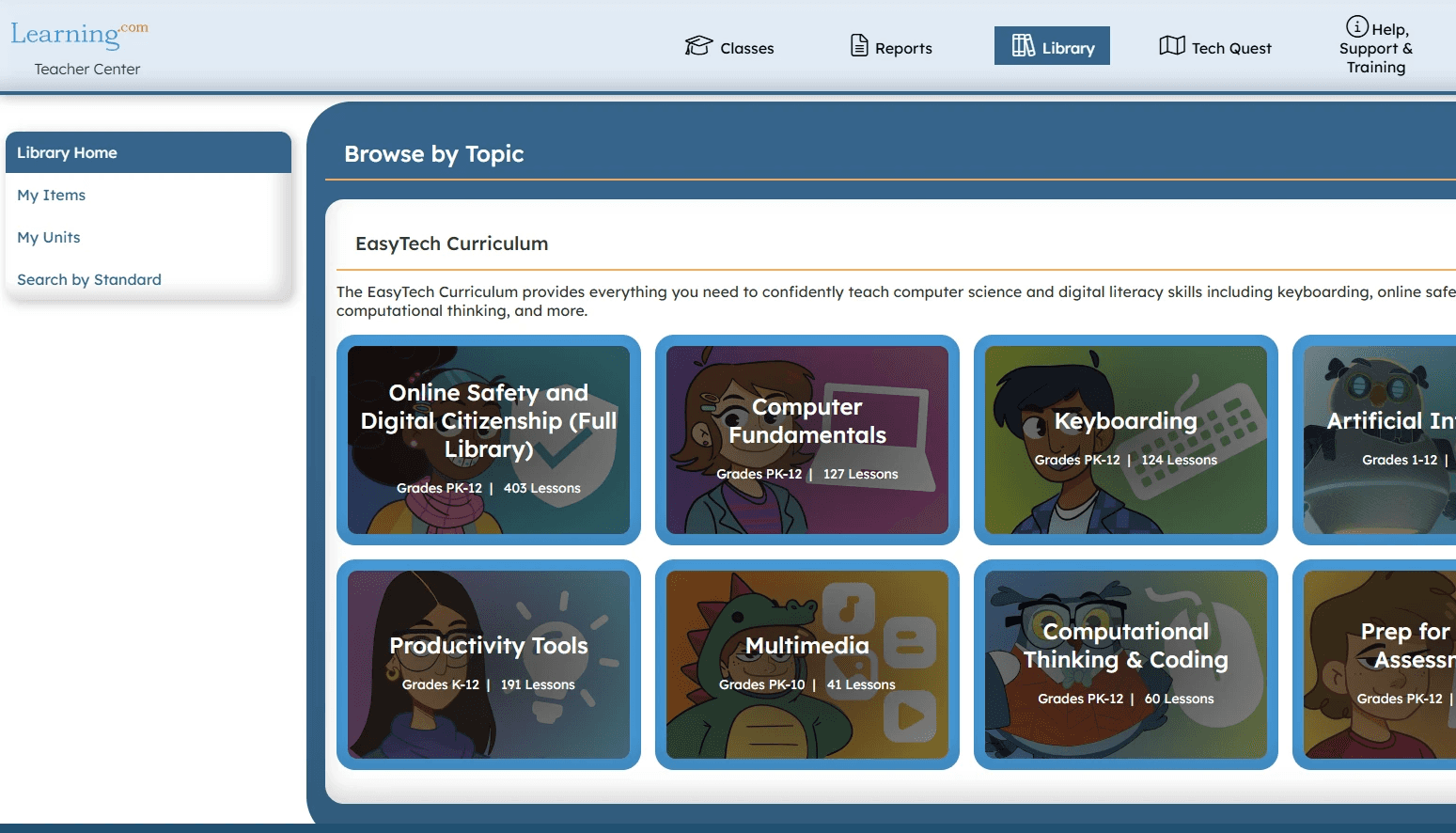The image size is (1456, 833).
Task: Click the 127 Lessons text
Action: coord(861,474)
